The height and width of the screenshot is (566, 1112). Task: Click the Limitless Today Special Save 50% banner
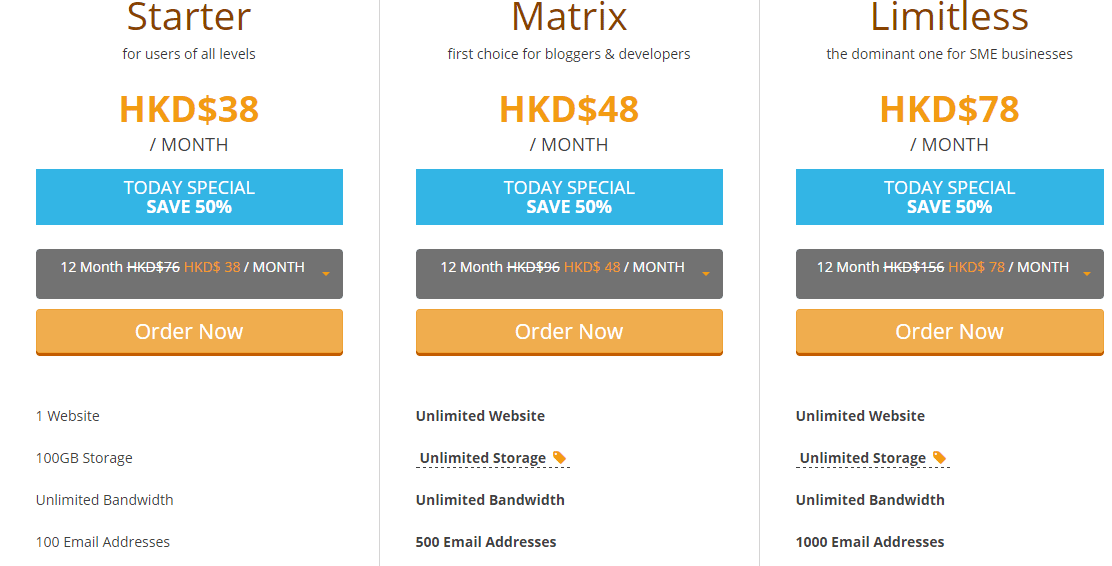(x=950, y=197)
